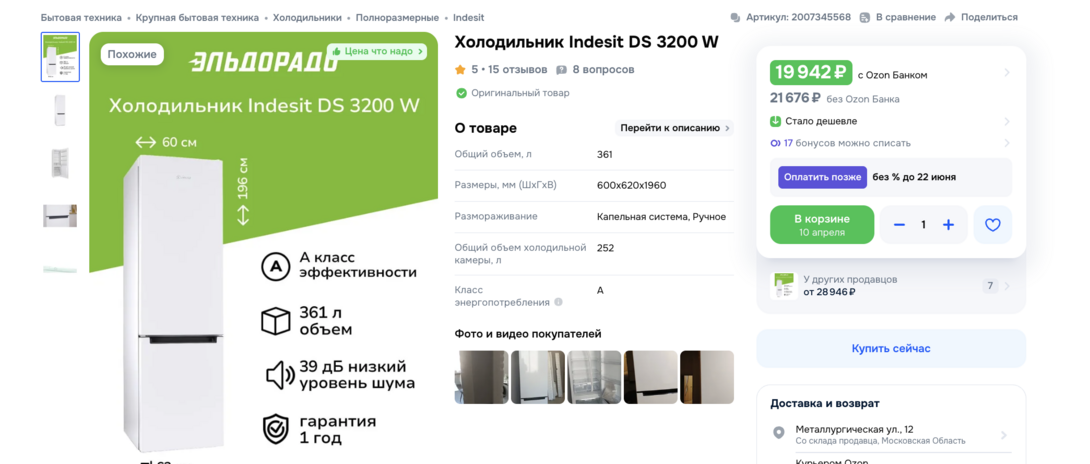
Task: Add product to favorites with heart icon
Action: (x=993, y=225)
